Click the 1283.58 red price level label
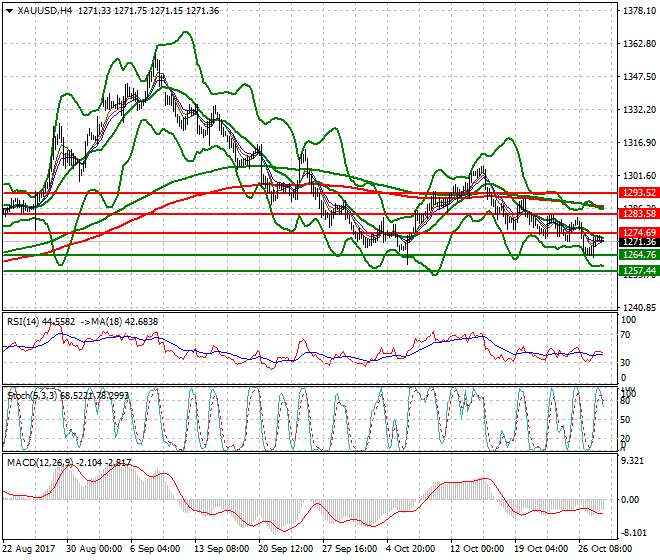 (639, 213)
